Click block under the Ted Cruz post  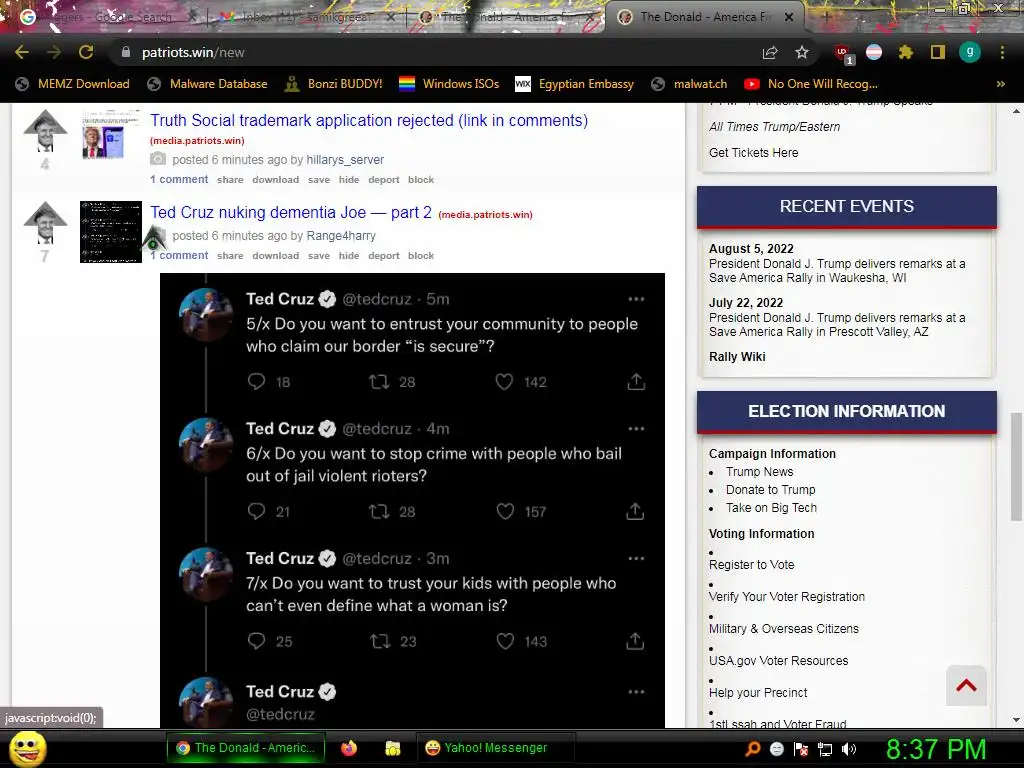[x=421, y=256]
